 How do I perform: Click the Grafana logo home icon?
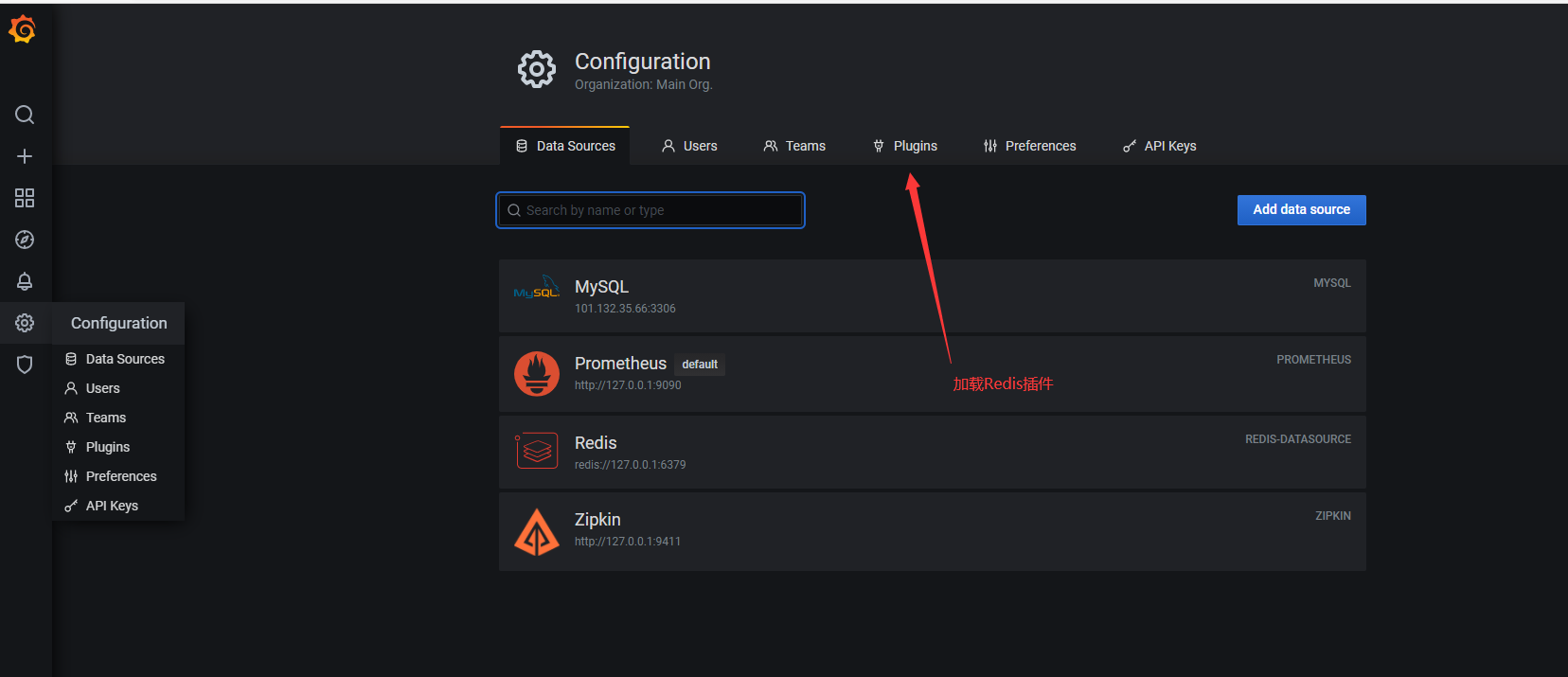click(23, 30)
